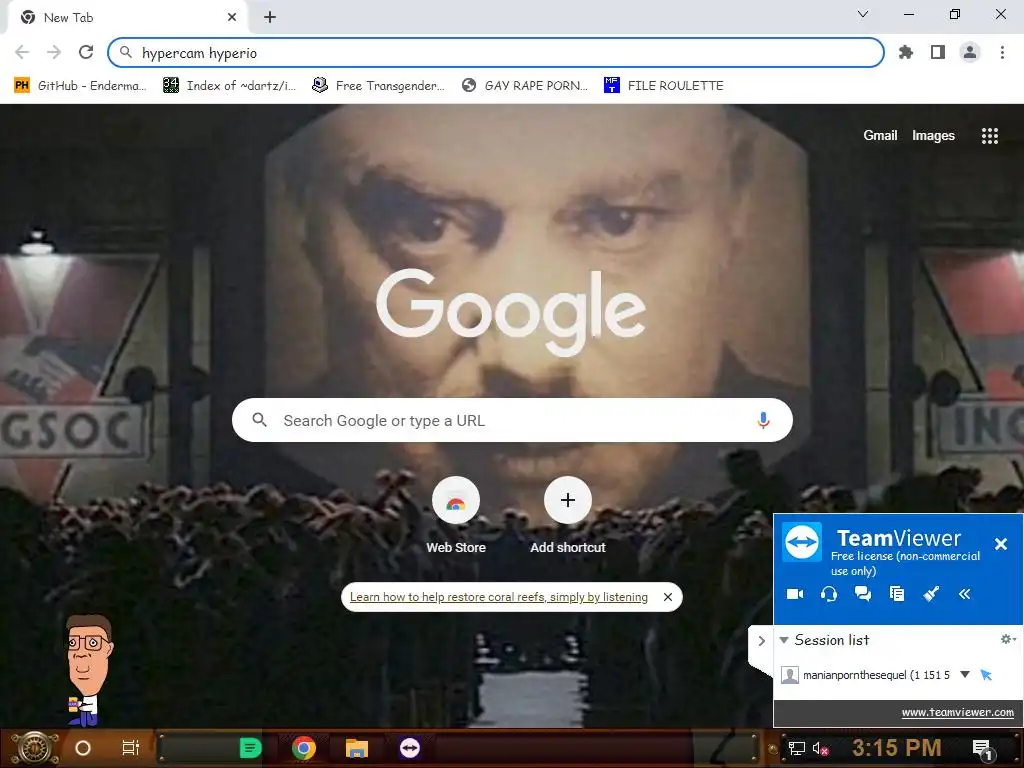Close the TeamViewer panel
Image resolution: width=1024 pixels, height=768 pixels.
[x=1000, y=543]
